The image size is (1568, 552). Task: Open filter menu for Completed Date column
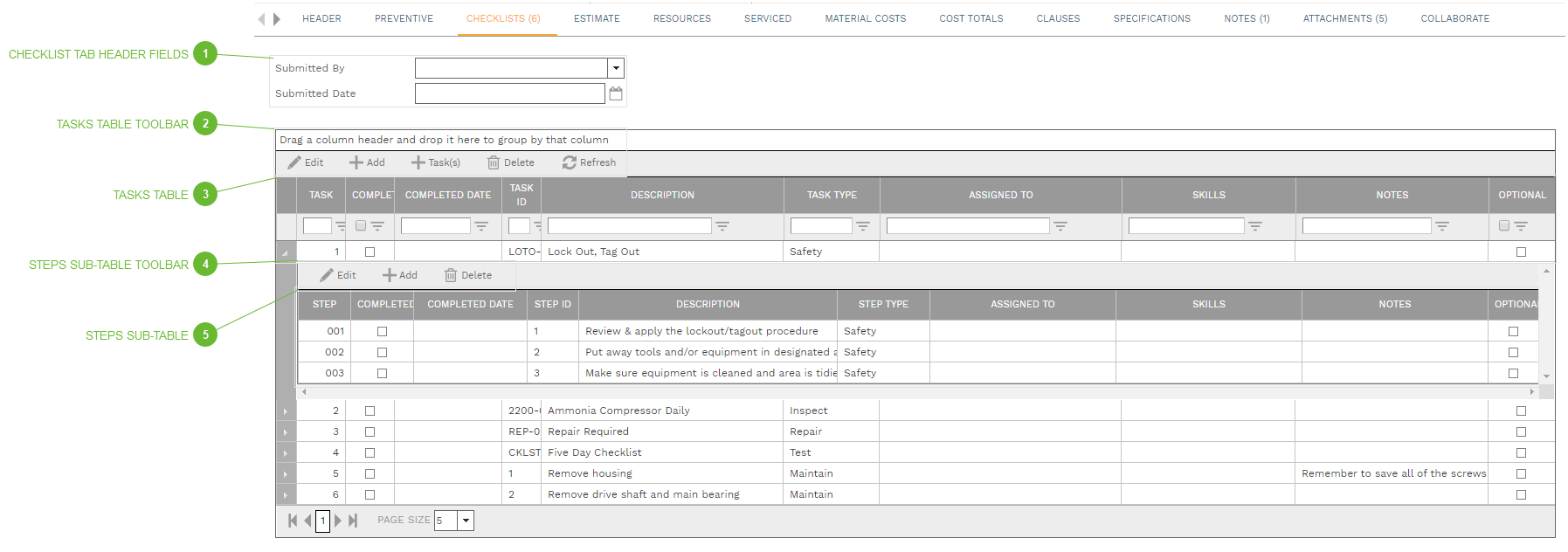coord(481,226)
